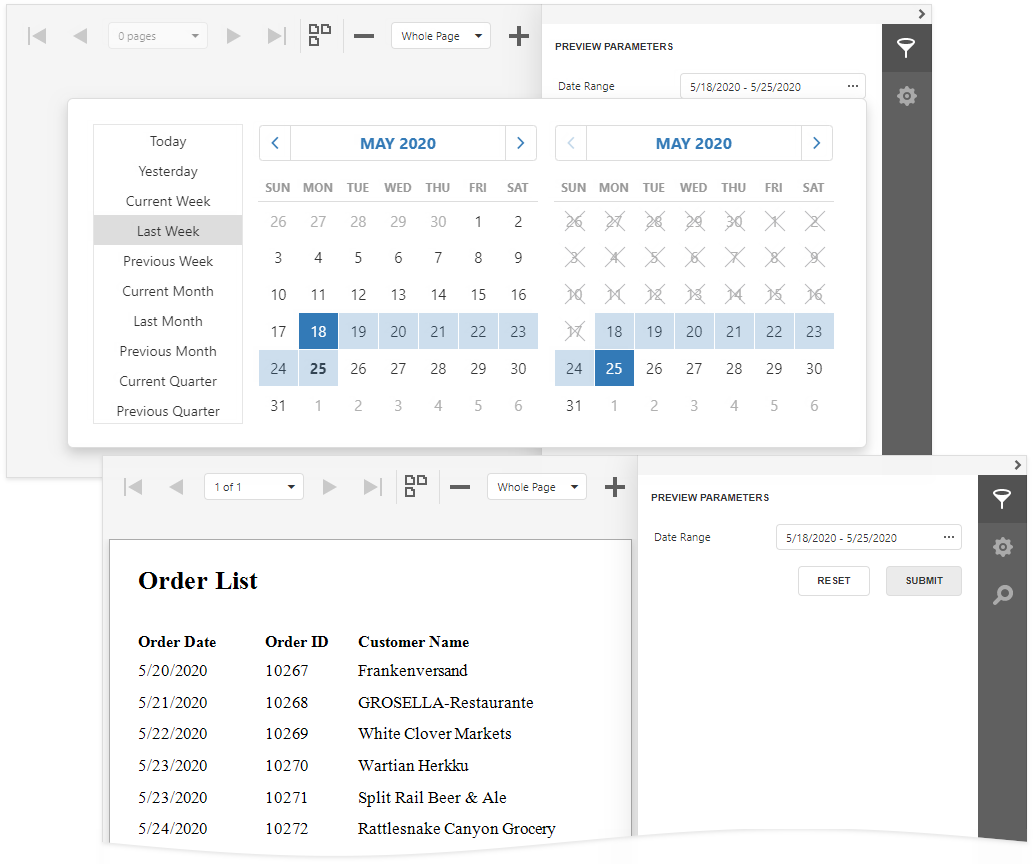Click the Search magnifier in the sidebar

pos(1003,595)
